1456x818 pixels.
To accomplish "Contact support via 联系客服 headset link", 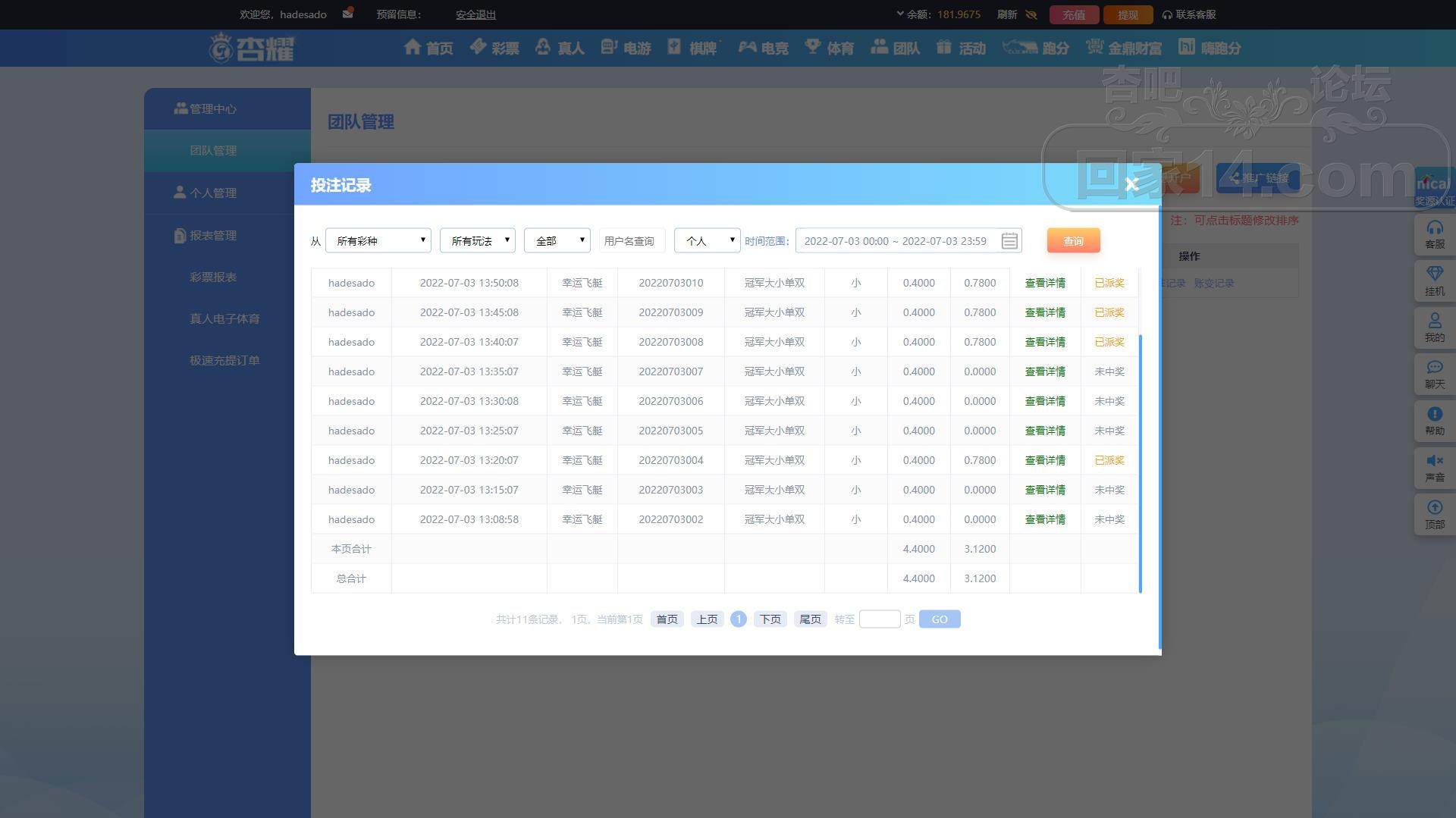I will point(1189,14).
